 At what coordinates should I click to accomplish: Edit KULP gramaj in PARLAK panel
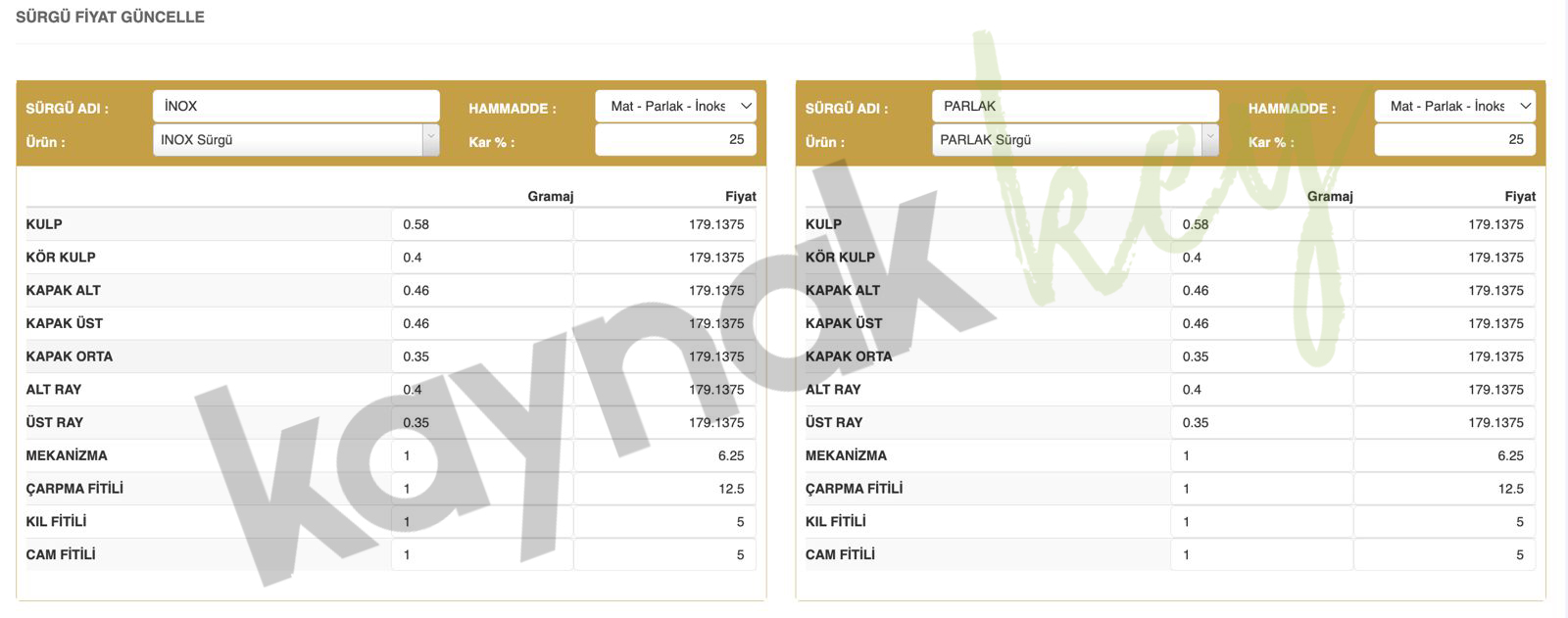point(1261,224)
